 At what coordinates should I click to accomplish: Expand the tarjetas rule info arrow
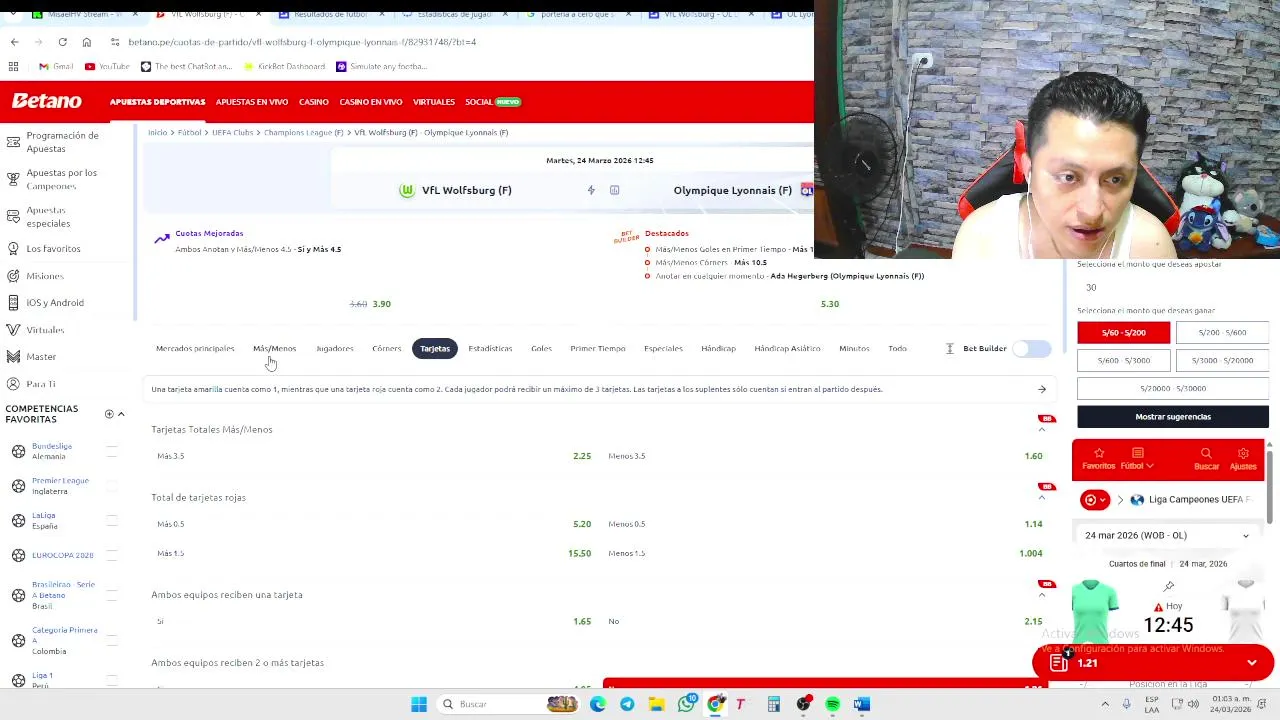pos(1042,389)
